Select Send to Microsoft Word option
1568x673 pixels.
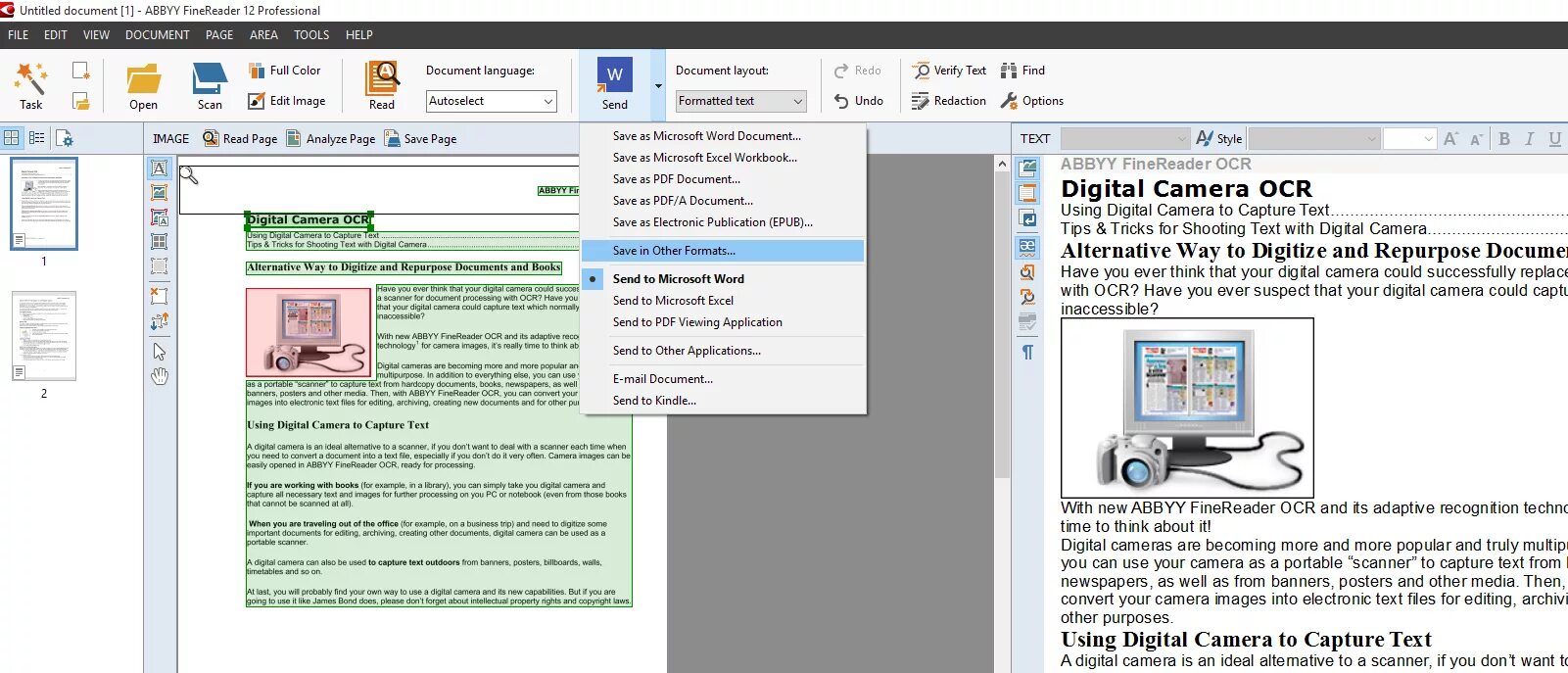(723, 279)
